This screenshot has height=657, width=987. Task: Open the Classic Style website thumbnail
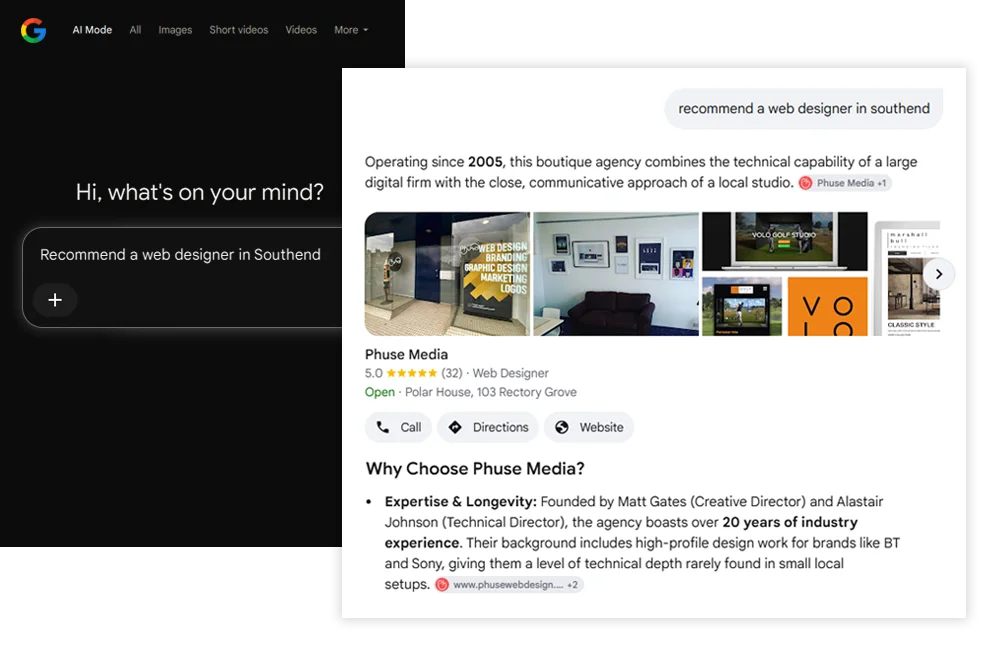coord(906,278)
